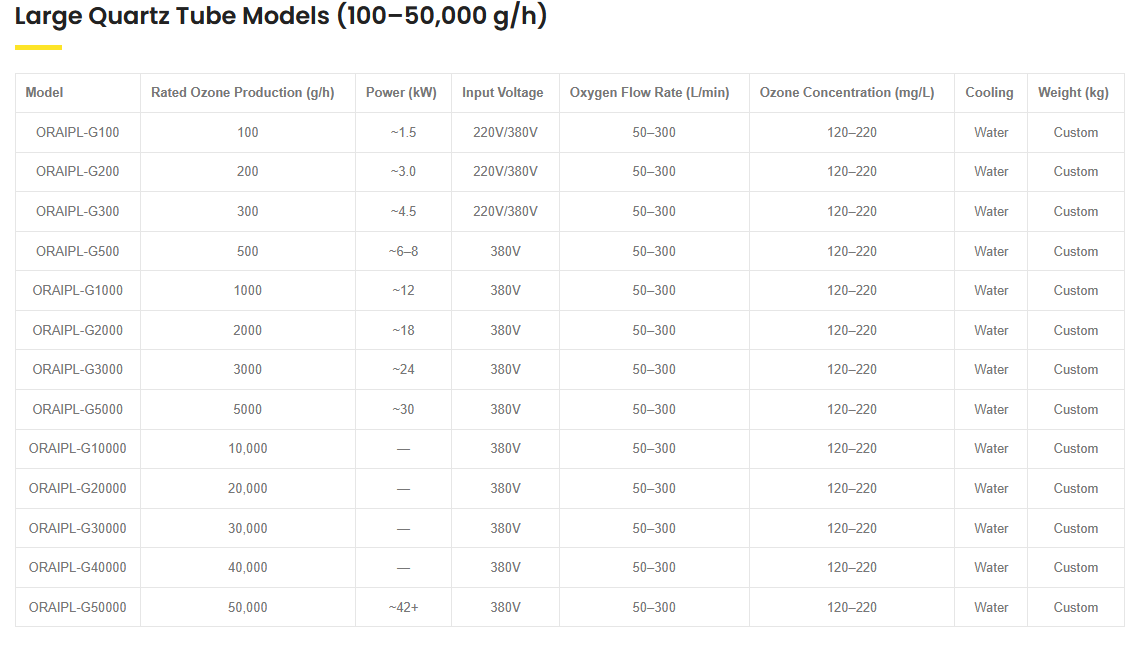Click the Oxygen Flow Rate header

tap(650, 93)
